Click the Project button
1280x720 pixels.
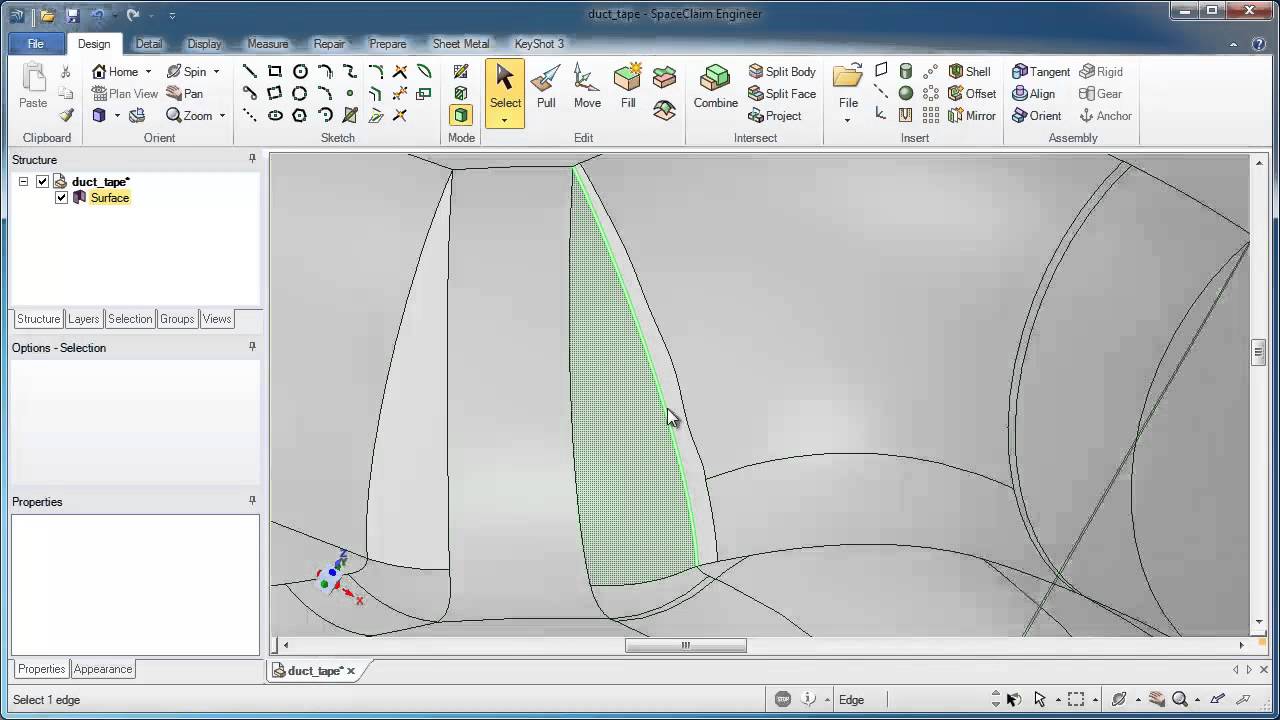[775, 115]
